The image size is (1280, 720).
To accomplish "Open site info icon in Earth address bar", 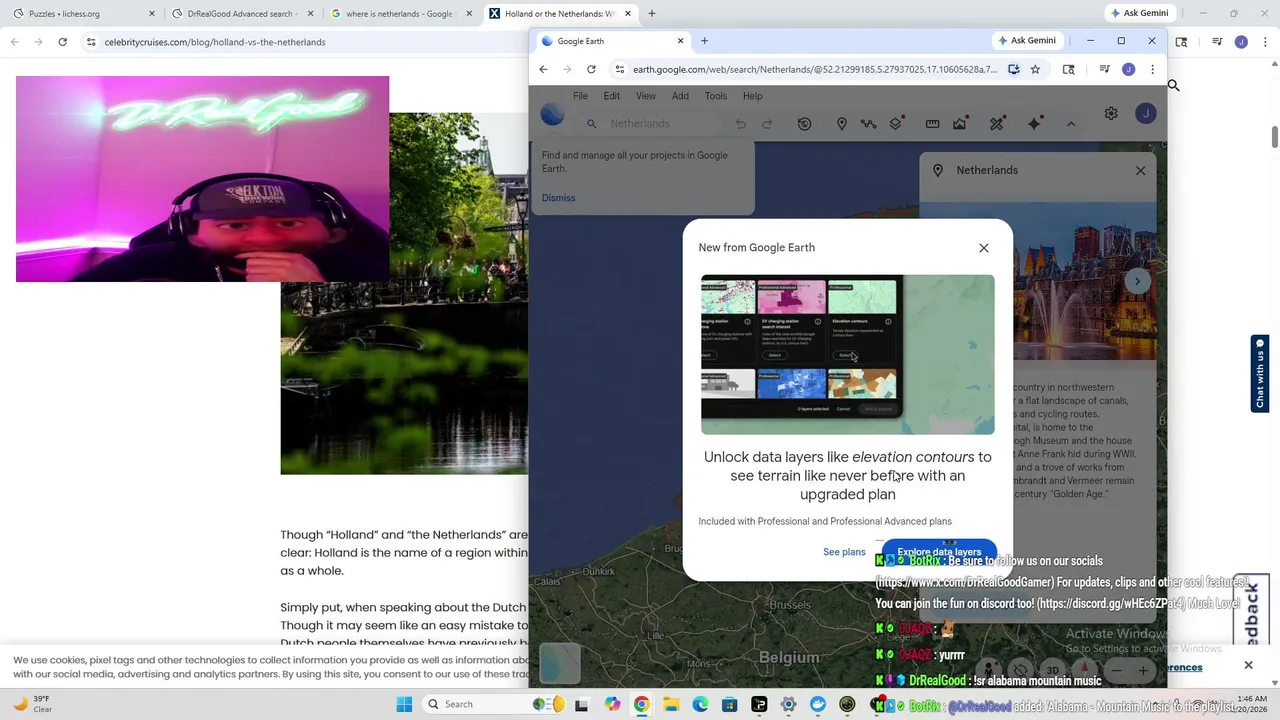I will pos(620,69).
